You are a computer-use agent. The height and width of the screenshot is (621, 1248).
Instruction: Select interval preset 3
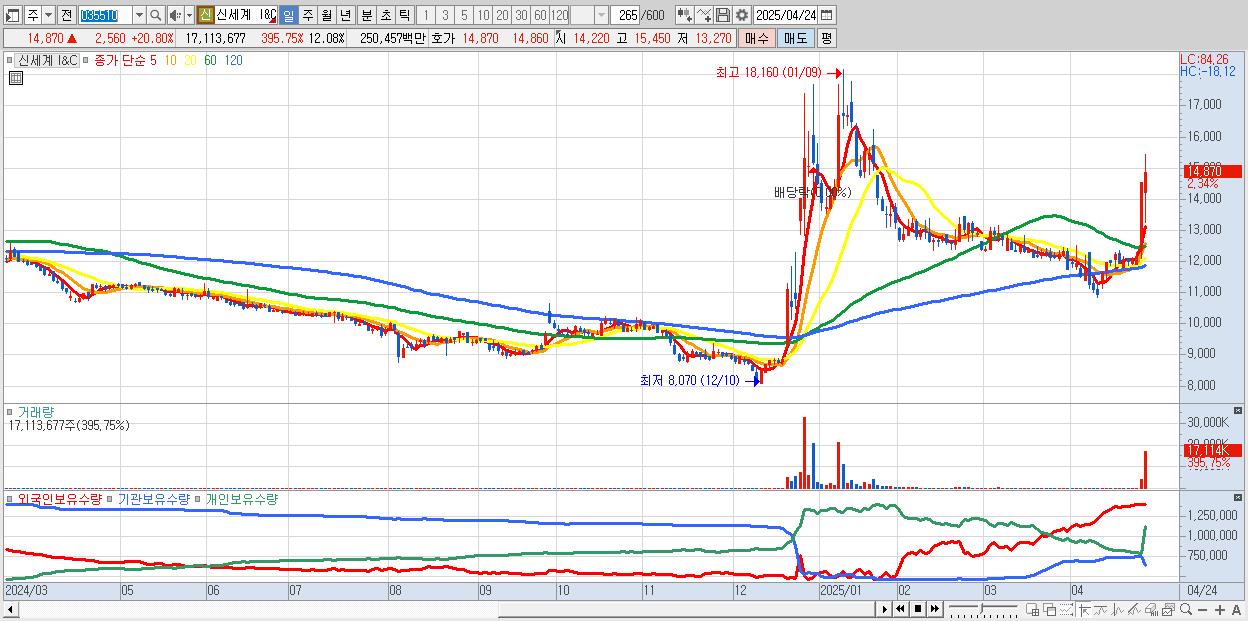coord(445,15)
